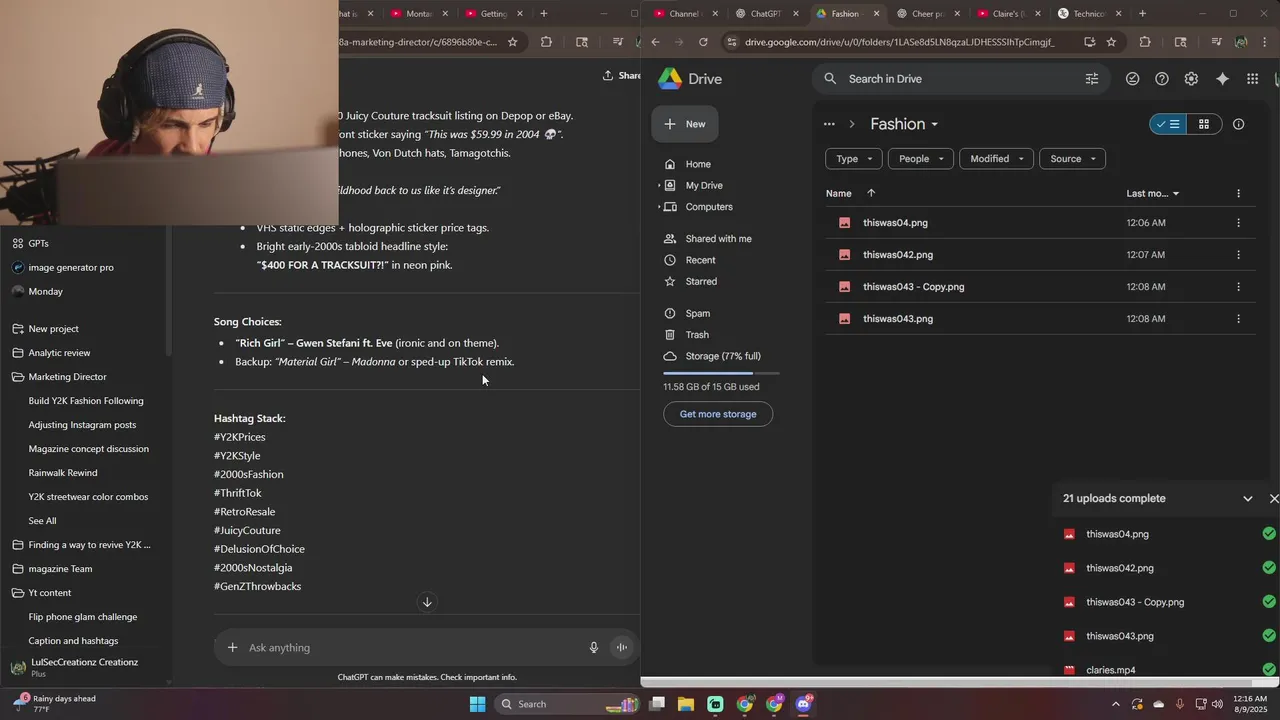Switch to Claire's YouTube tab
The width and height of the screenshot is (1280, 720).
point(1008,14)
